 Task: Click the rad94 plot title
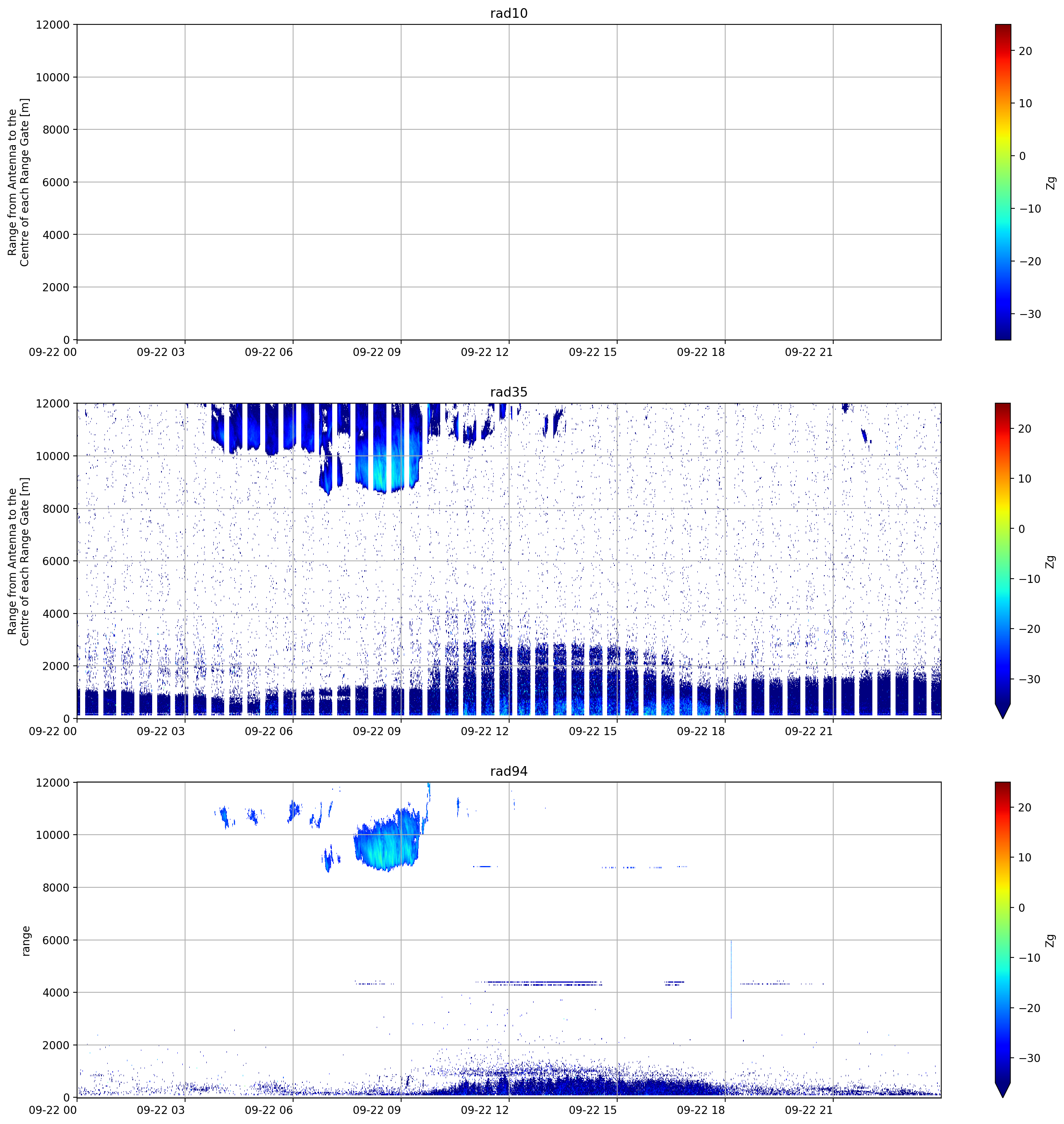[509, 771]
